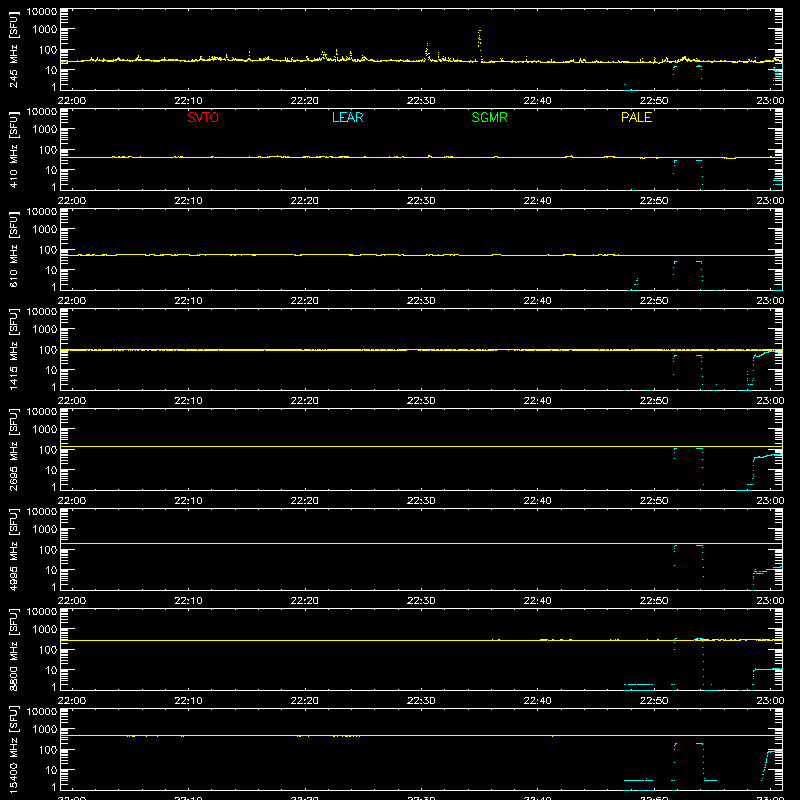Click the yellow PALE station legend label
Viewport: 800px width, 800px height.
pyautogui.click(x=636, y=117)
